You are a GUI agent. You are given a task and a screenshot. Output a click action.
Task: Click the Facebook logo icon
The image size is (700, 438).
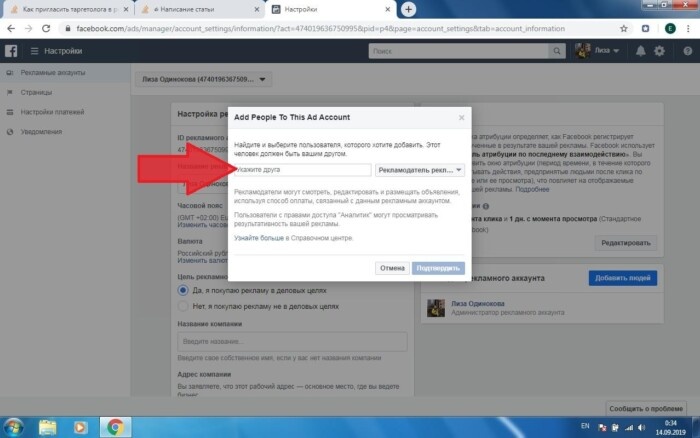[x=11, y=51]
